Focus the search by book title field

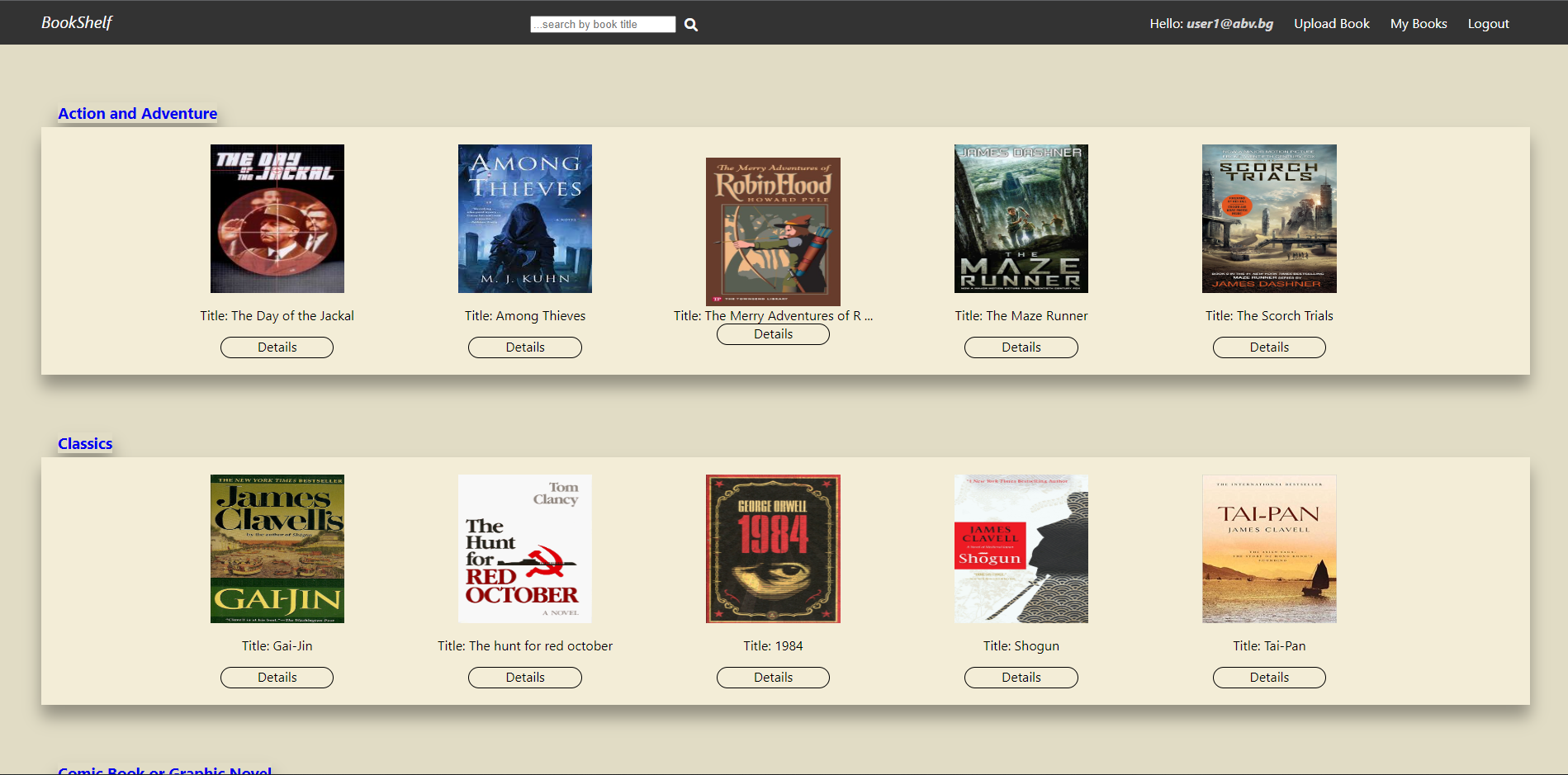603,25
